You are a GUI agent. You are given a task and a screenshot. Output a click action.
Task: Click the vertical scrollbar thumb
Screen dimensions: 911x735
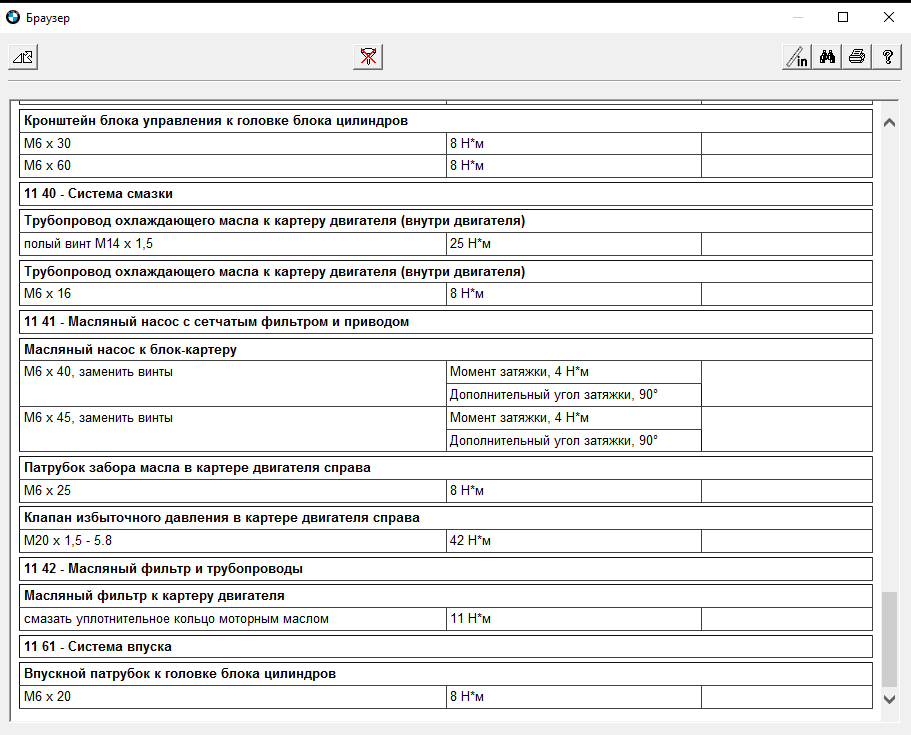(888, 635)
